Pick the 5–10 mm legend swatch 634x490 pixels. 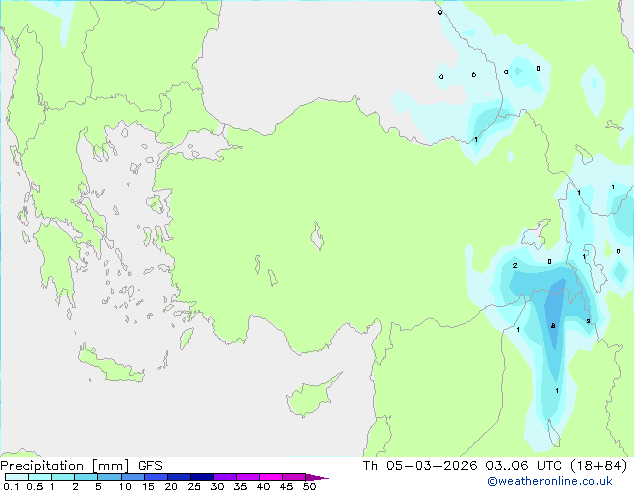point(109,477)
